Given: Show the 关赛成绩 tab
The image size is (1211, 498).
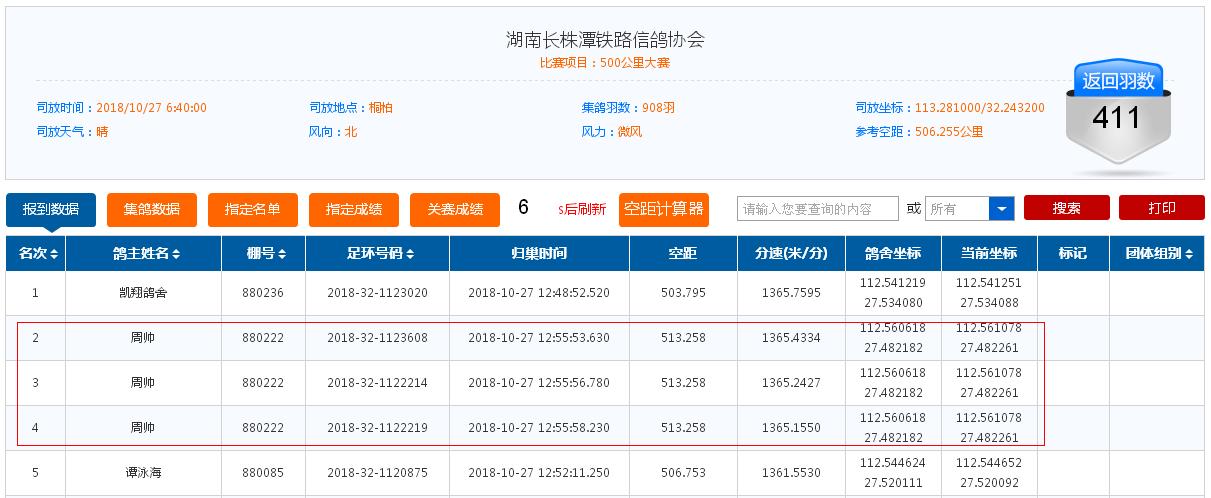Looking at the screenshot, I should [x=455, y=209].
